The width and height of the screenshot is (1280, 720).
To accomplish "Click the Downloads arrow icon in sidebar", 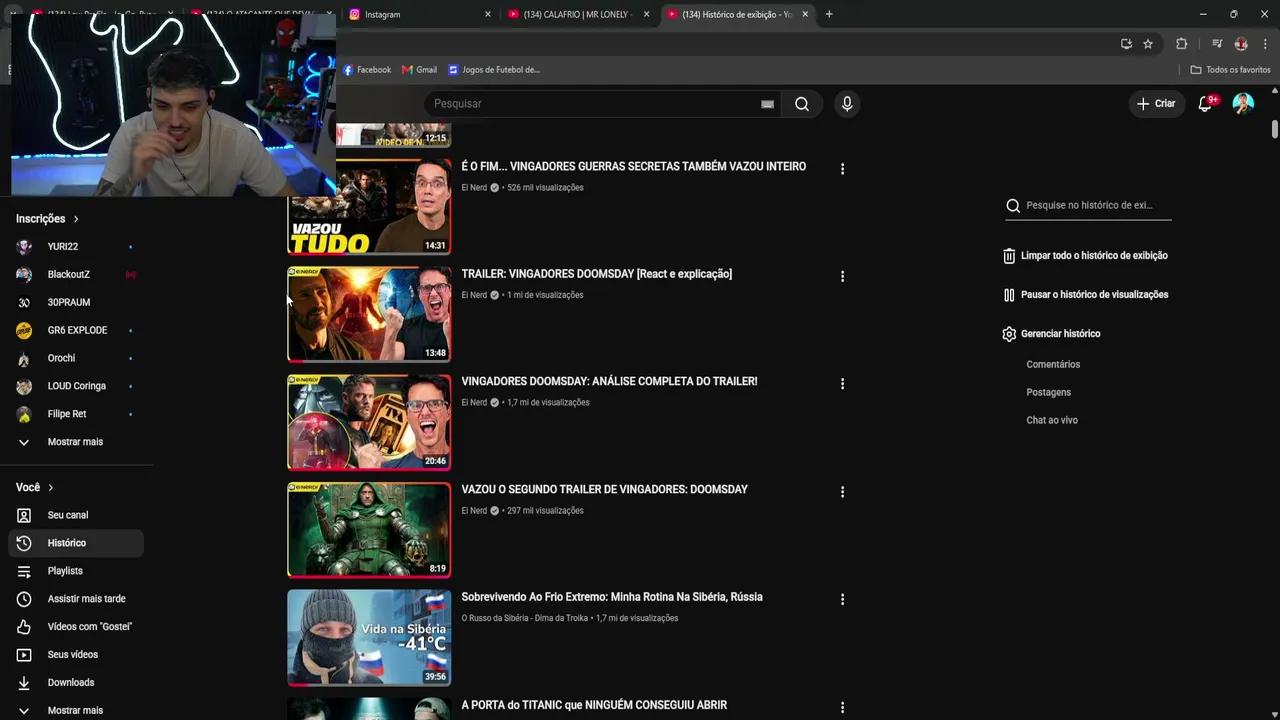I will tap(24, 683).
